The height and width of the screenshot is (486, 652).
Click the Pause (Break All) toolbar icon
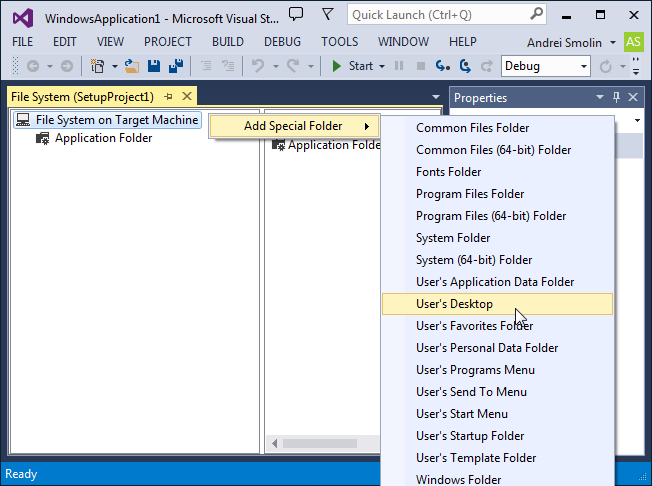point(399,66)
